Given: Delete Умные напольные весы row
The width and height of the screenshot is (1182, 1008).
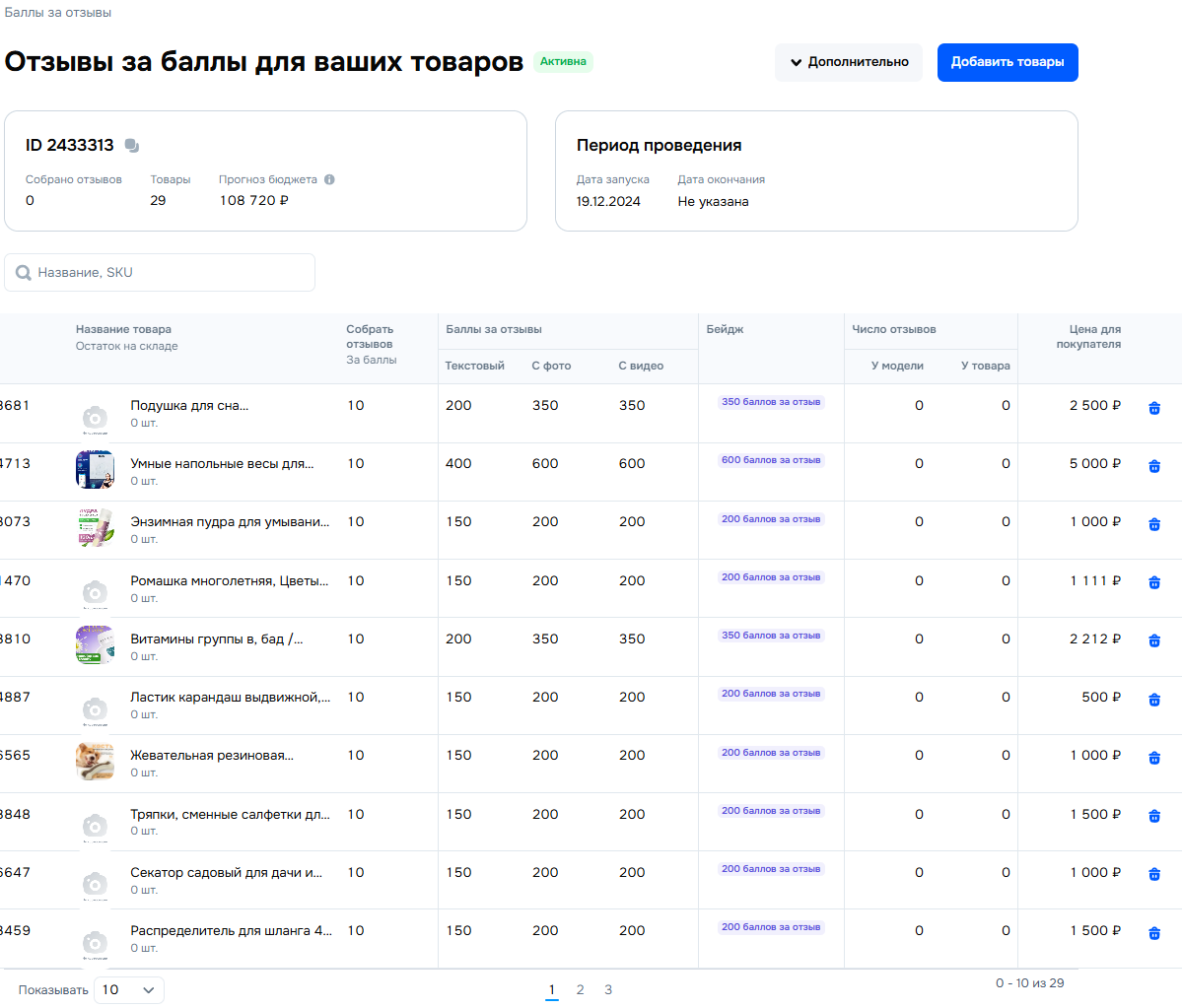Looking at the screenshot, I should coord(1154,466).
